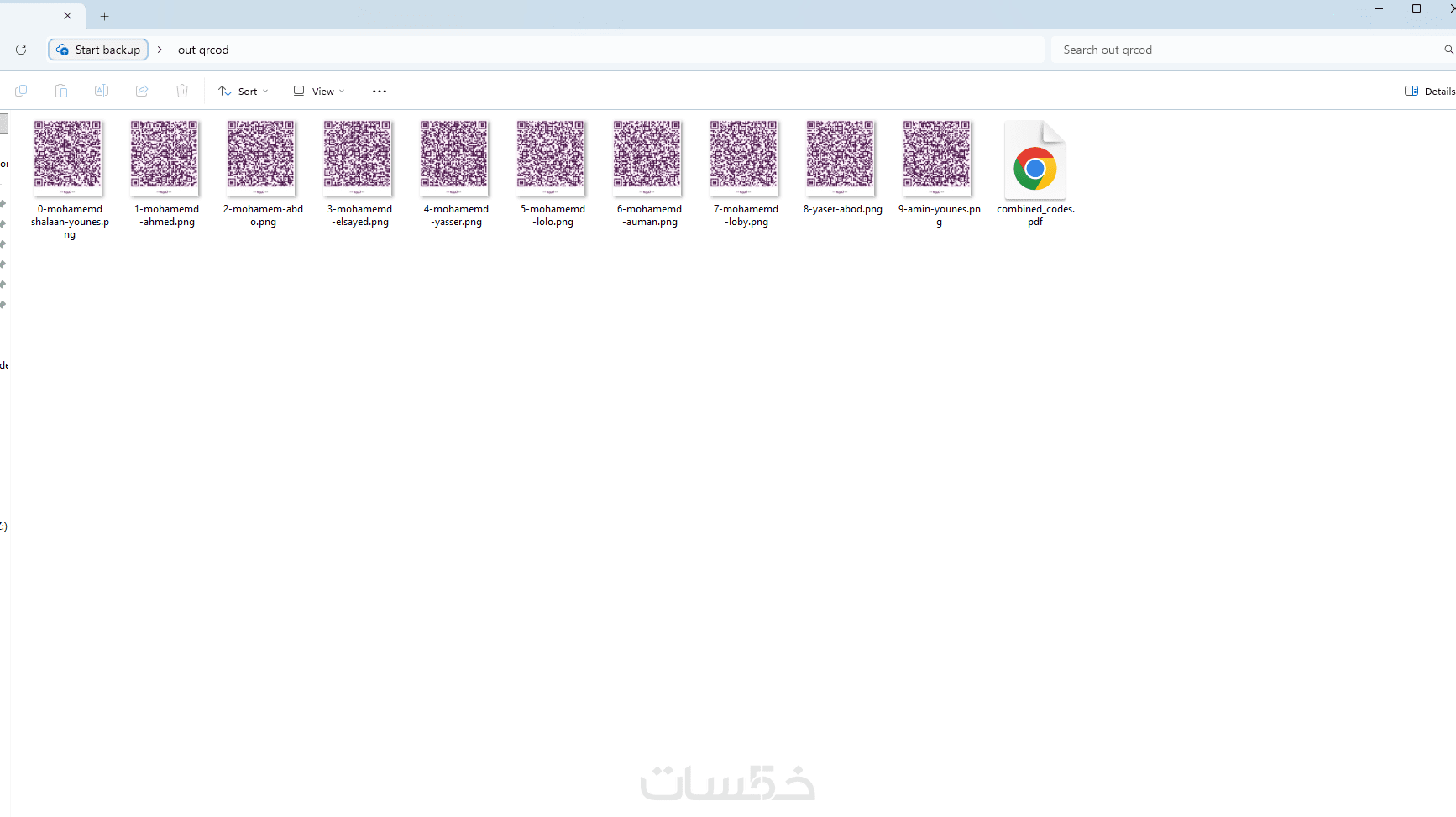Select the 8-yaser-abod.png QR thumbnail

pos(841,158)
